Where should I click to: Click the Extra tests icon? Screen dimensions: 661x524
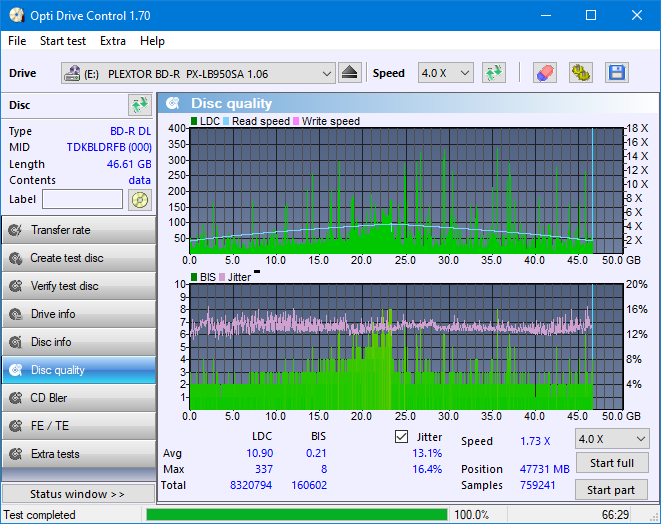pyautogui.click(x=16, y=454)
